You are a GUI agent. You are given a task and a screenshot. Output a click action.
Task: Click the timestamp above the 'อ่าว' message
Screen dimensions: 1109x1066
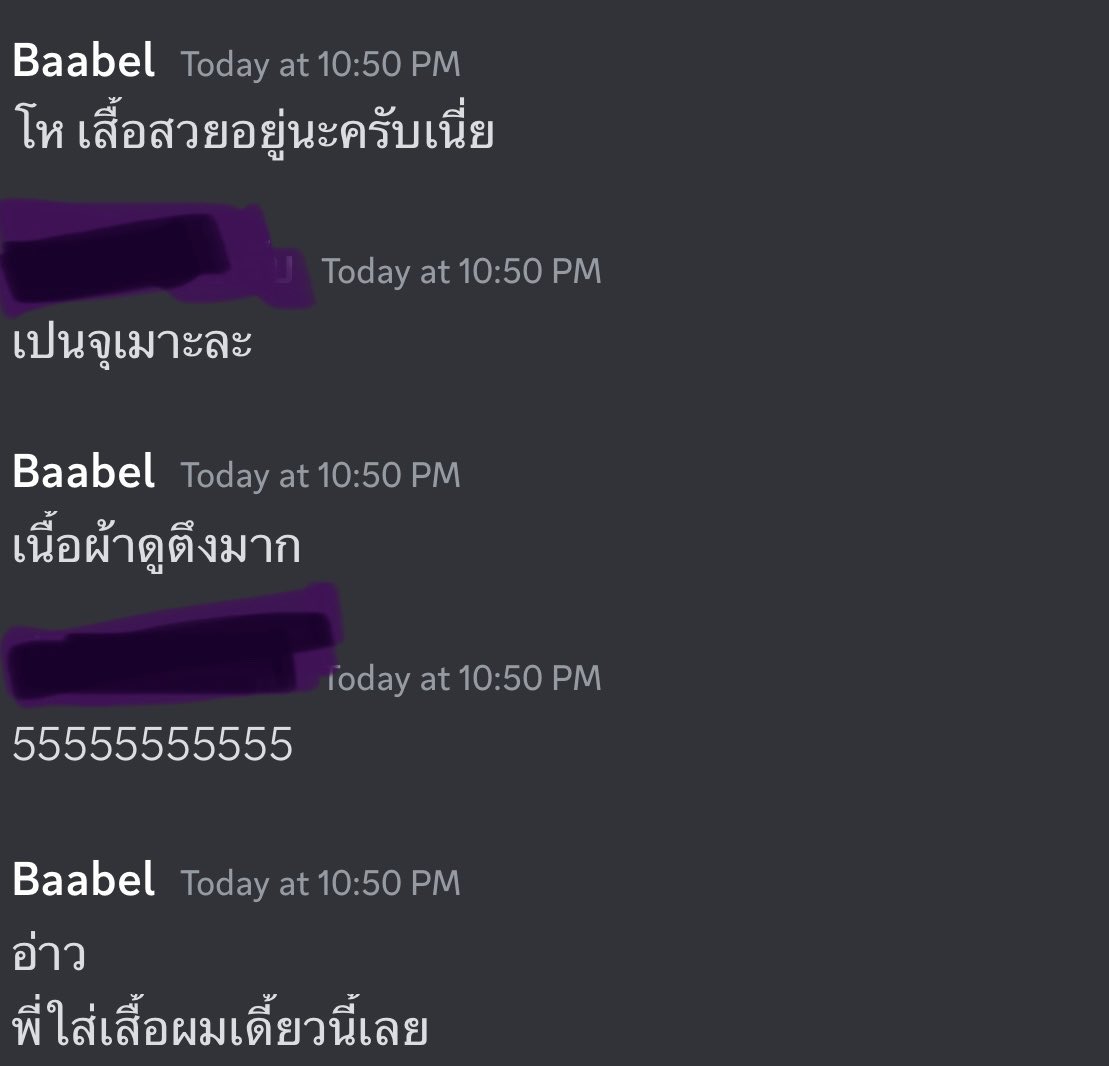point(320,883)
